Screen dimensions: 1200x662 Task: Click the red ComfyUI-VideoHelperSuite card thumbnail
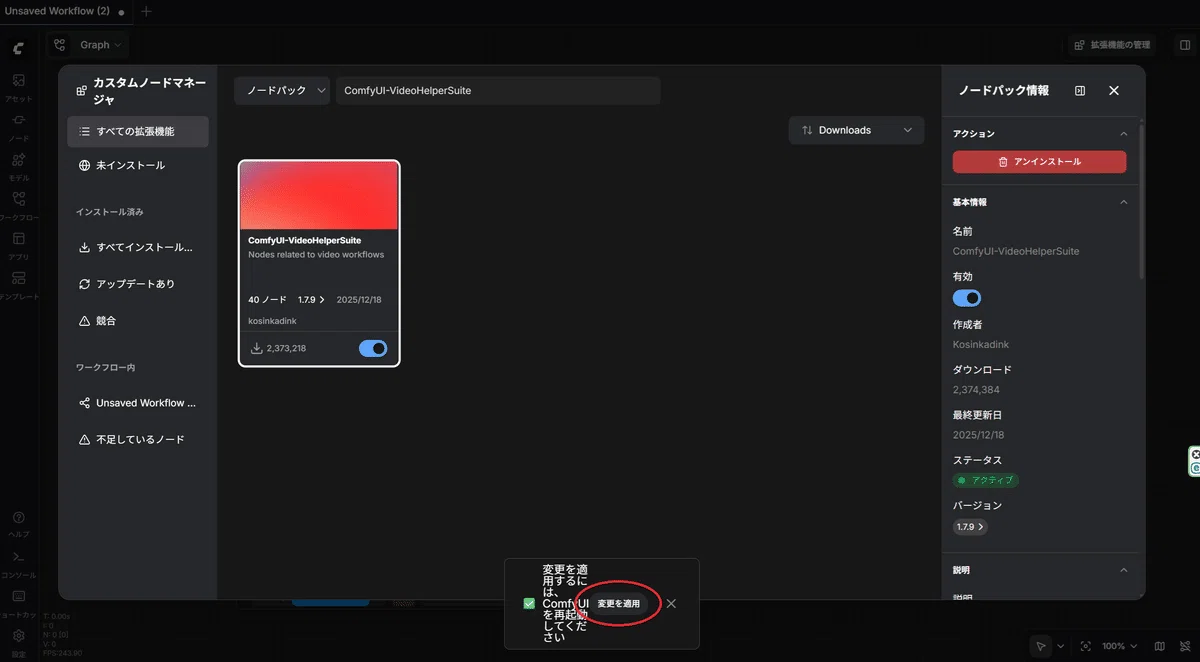pyautogui.click(x=319, y=196)
